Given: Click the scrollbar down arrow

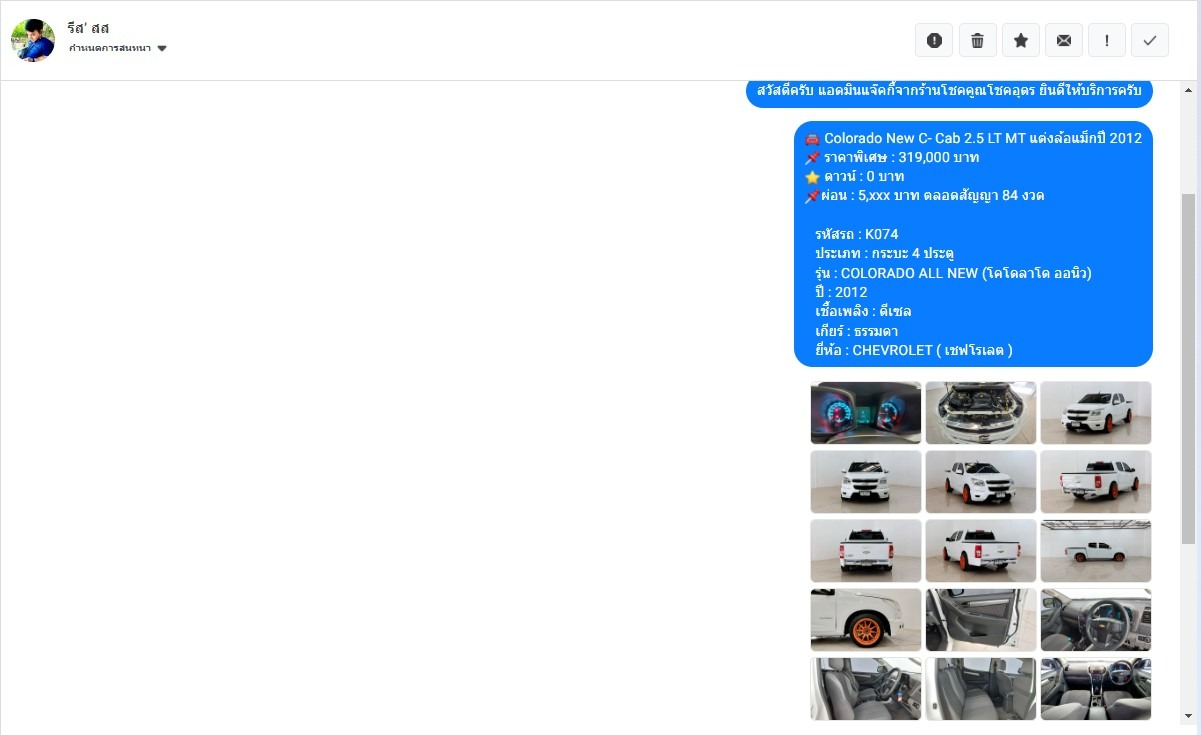Looking at the screenshot, I should point(1188,716).
